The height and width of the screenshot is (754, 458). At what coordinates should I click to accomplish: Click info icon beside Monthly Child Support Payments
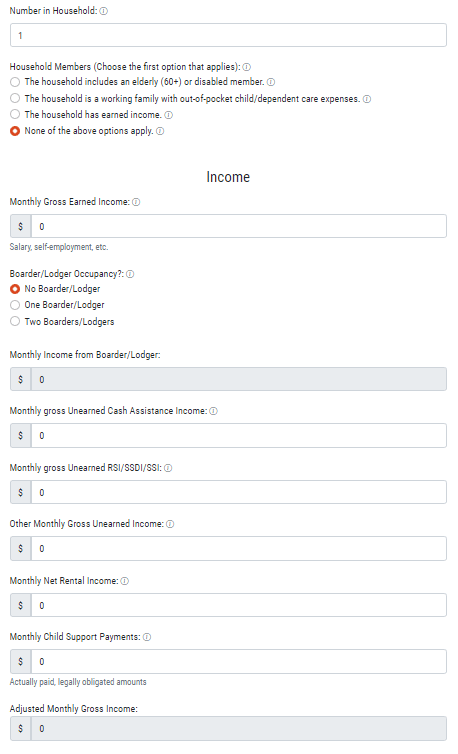click(147, 637)
